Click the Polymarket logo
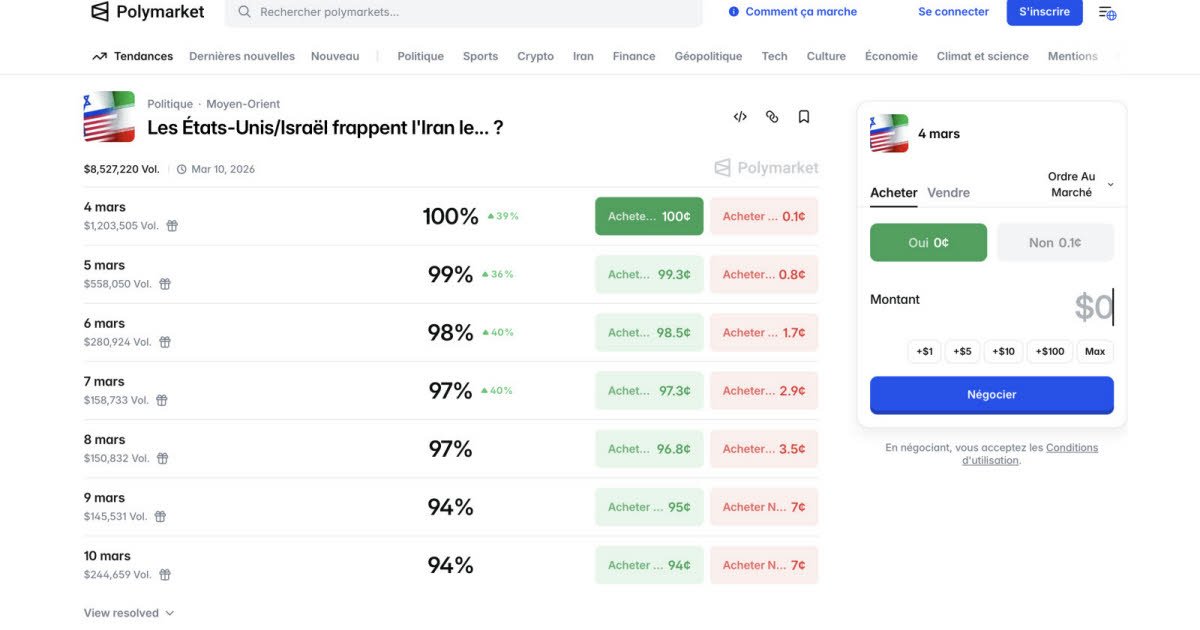The height and width of the screenshot is (630, 1200). [148, 12]
